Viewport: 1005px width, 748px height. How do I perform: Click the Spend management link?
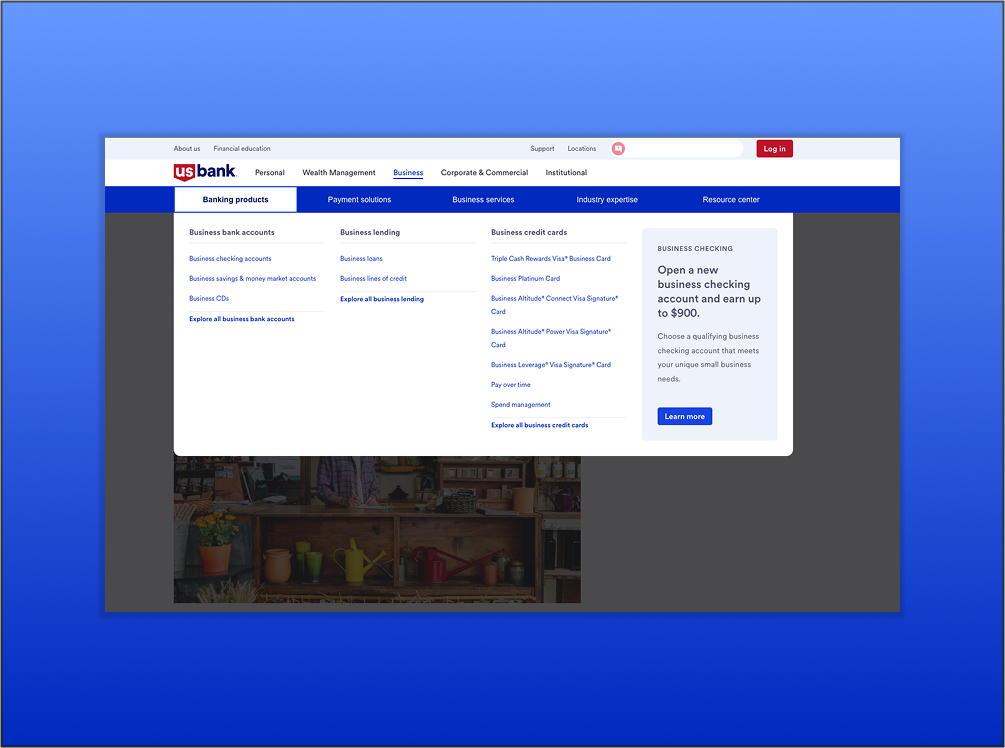(521, 405)
